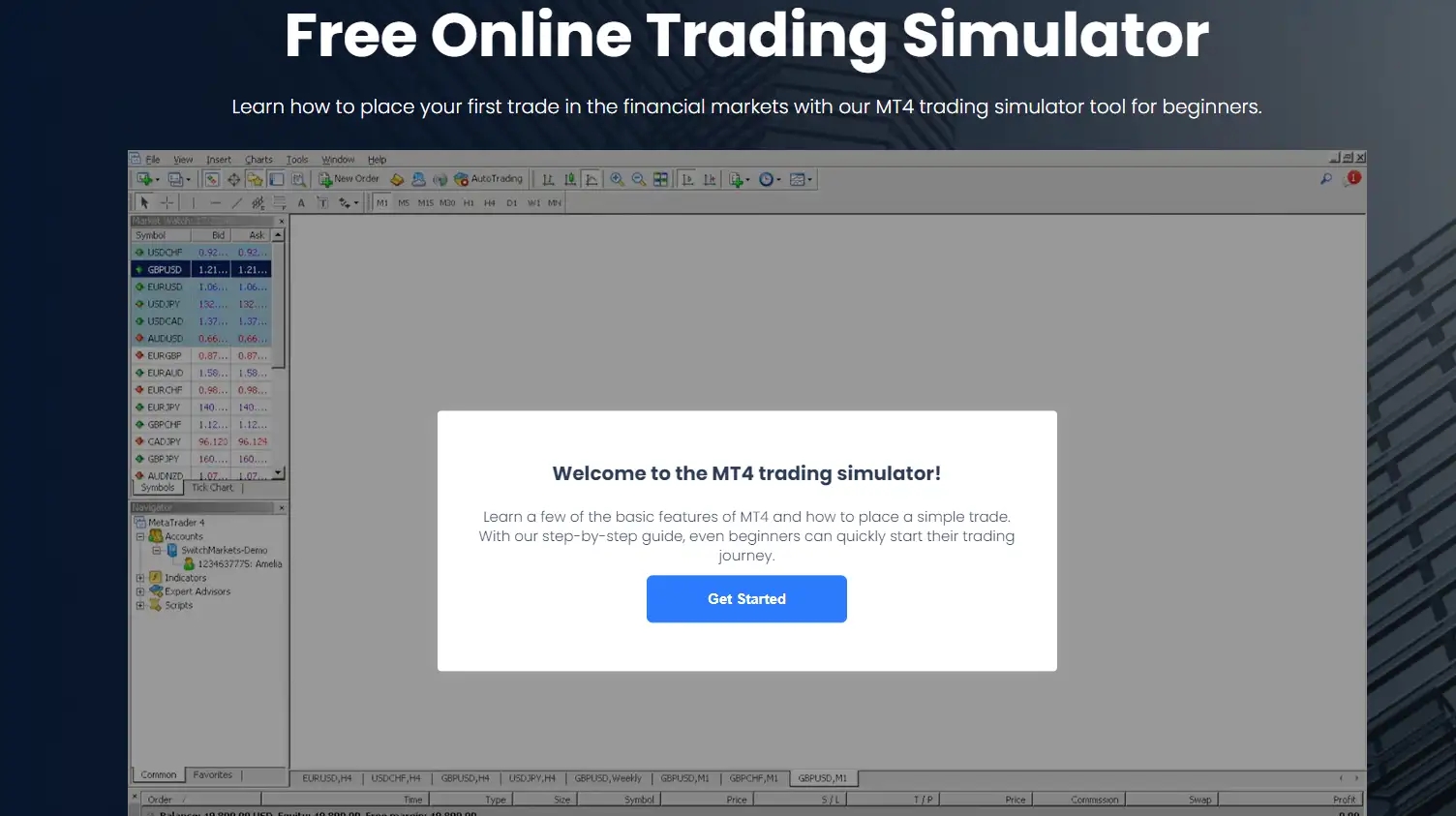Select the USDJPY row in Market Watch
Screen dimensions: 1456x816
pos(201,304)
